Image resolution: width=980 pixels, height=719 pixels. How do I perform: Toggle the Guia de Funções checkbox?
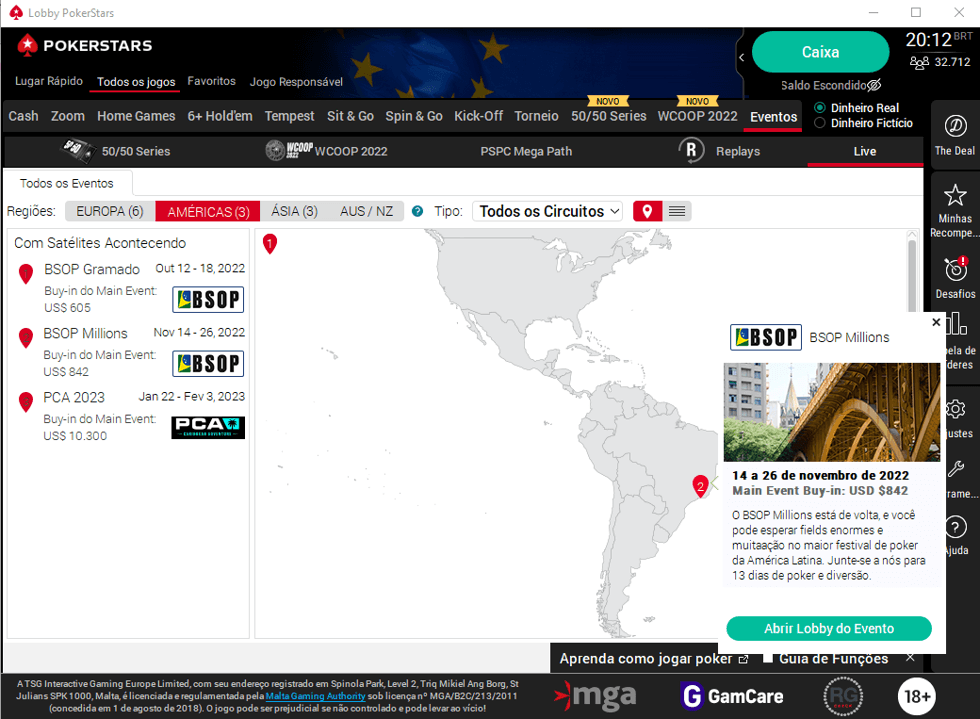pos(768,658)
